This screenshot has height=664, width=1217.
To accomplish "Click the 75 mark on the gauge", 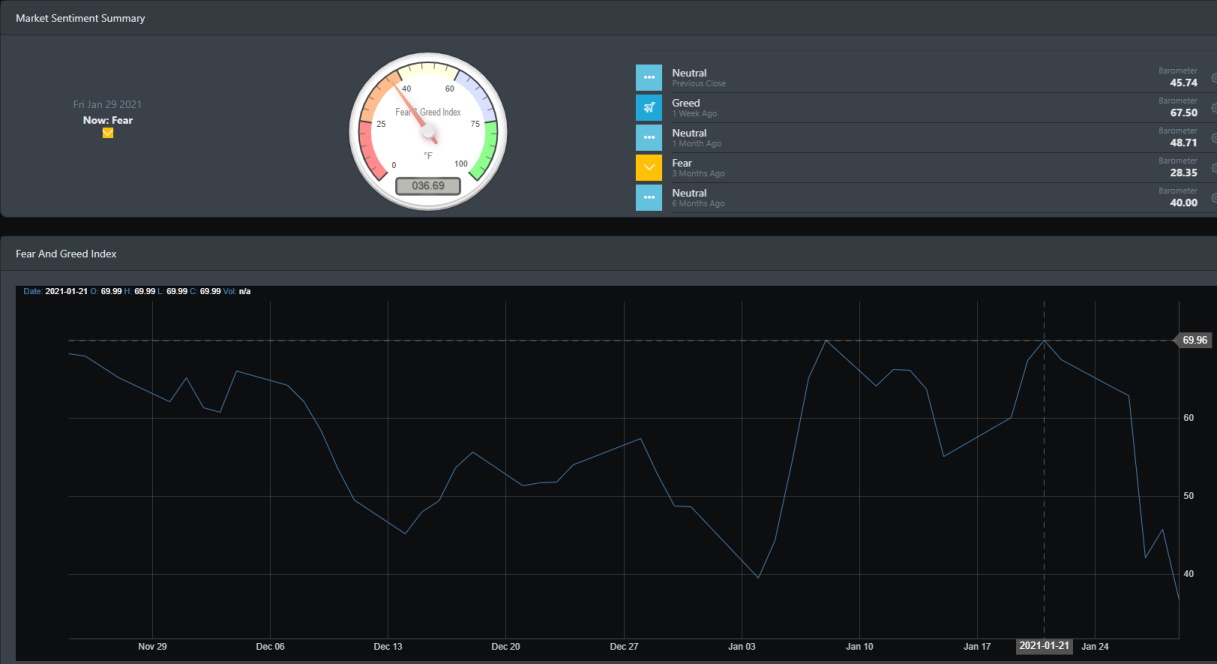I will point(475,124).
